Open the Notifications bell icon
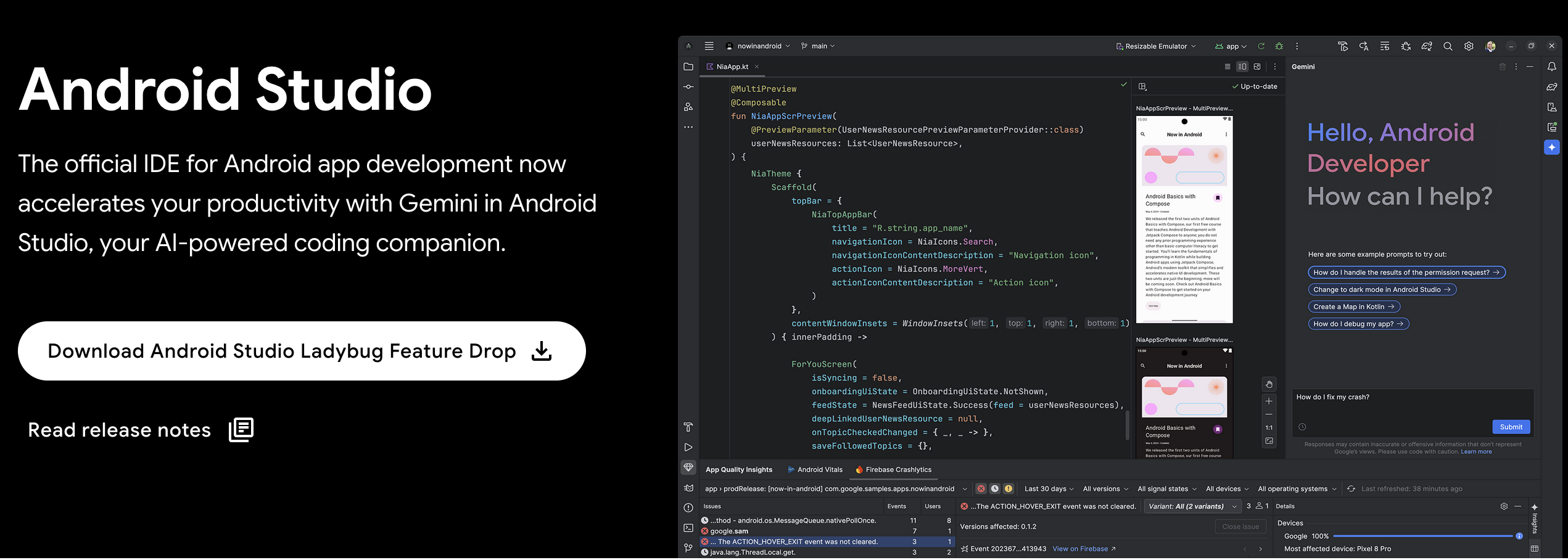1568x560 pixels. (1552, 67)
